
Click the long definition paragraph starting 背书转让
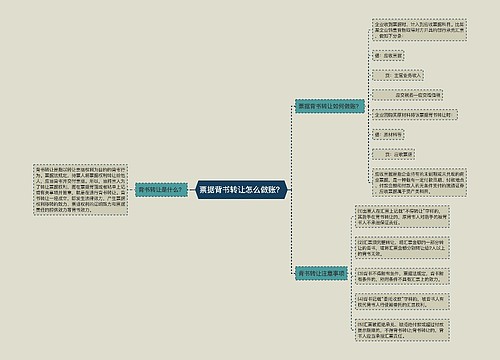(x=80, y=189)
